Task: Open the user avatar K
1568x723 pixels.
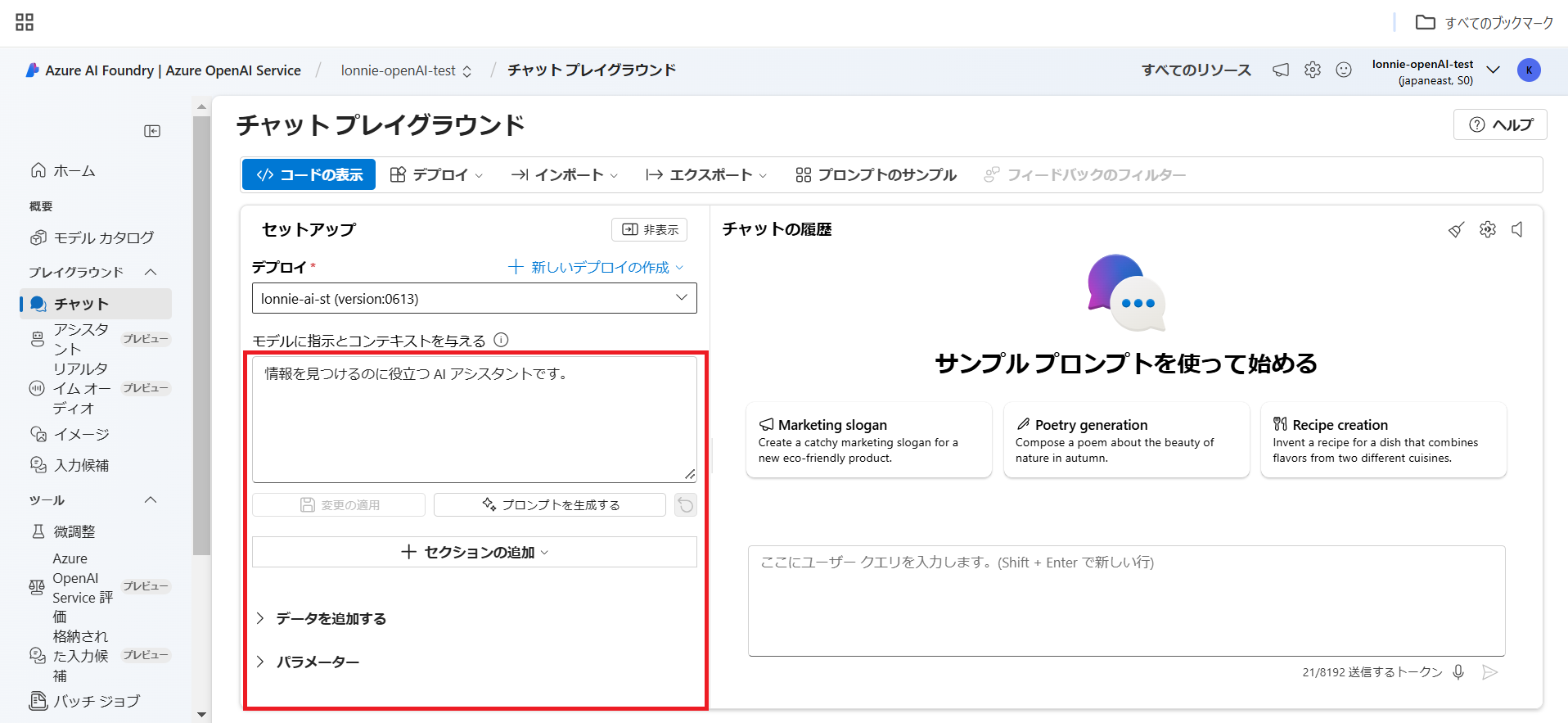Action: pos(1529,70)
